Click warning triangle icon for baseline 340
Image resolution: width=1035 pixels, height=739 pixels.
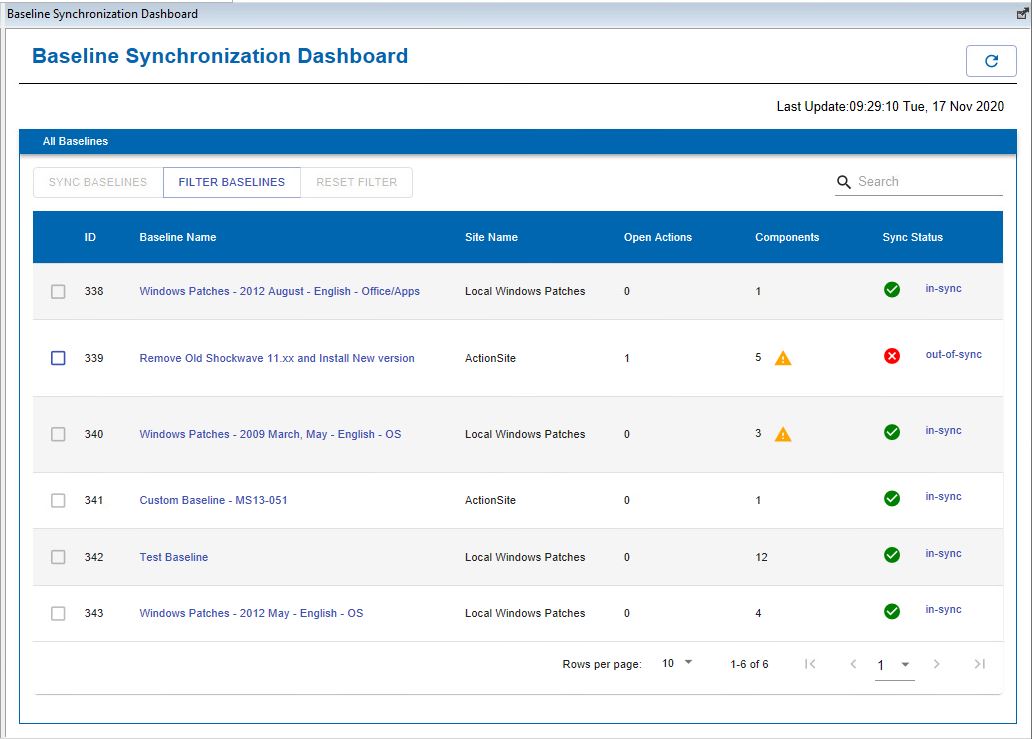point(783,434)
